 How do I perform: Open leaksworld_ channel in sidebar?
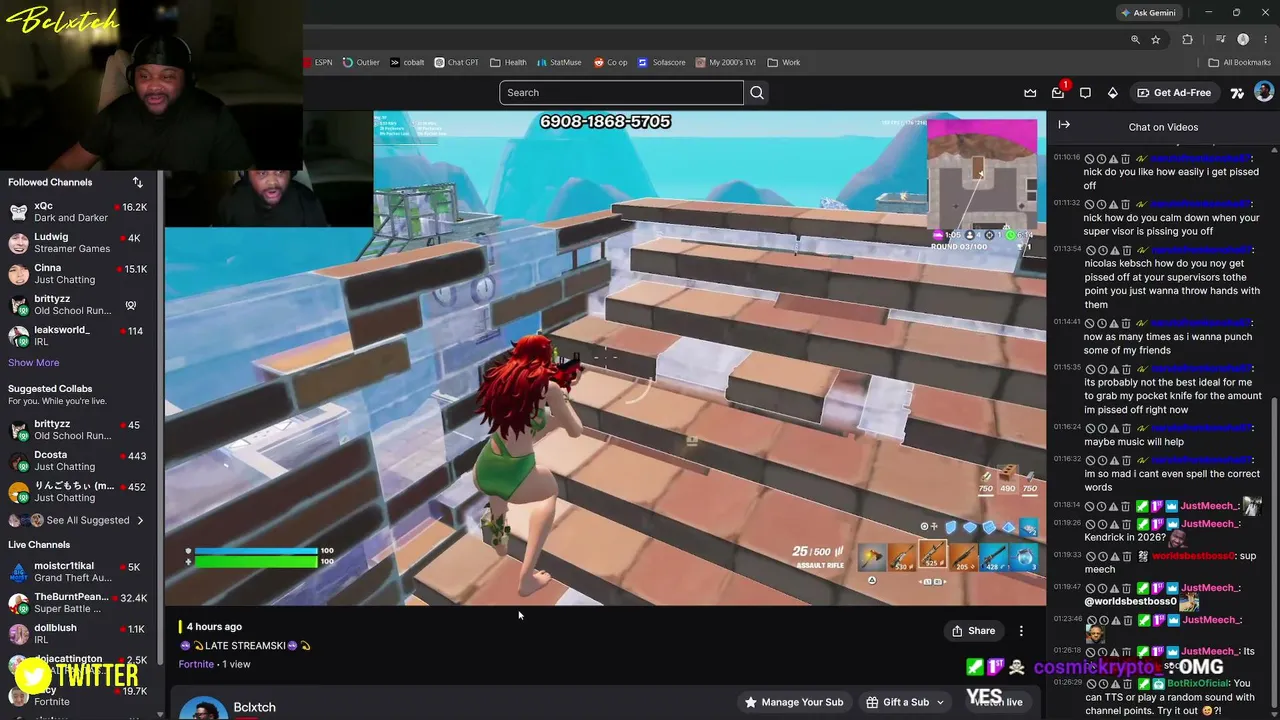(78, 336)
